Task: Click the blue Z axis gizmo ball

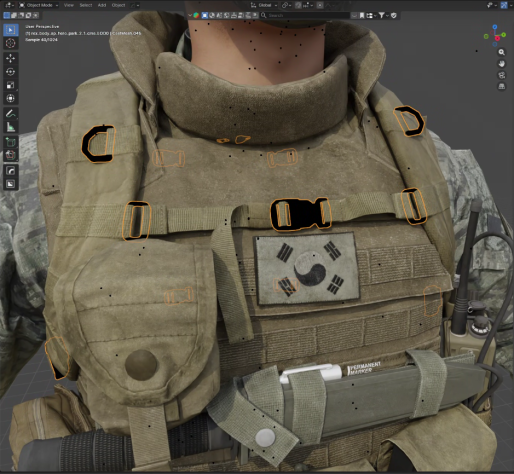Action: click(x=495, y=27)
